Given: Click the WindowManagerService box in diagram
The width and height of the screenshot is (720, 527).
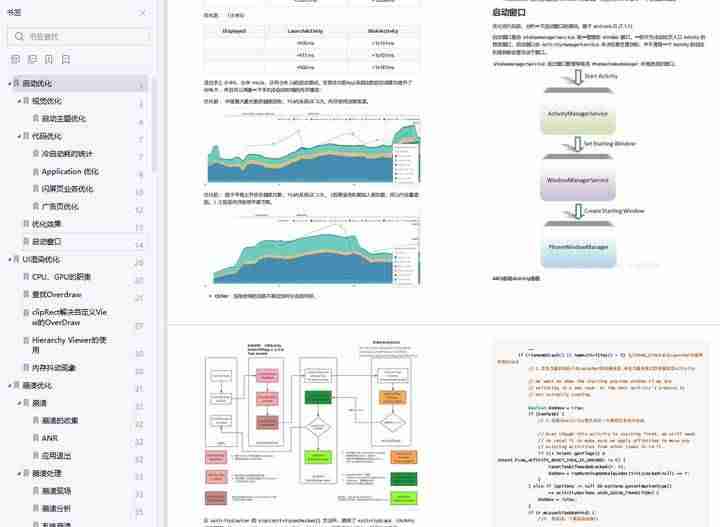Looking at the screenshot, I should pos(578,185).
